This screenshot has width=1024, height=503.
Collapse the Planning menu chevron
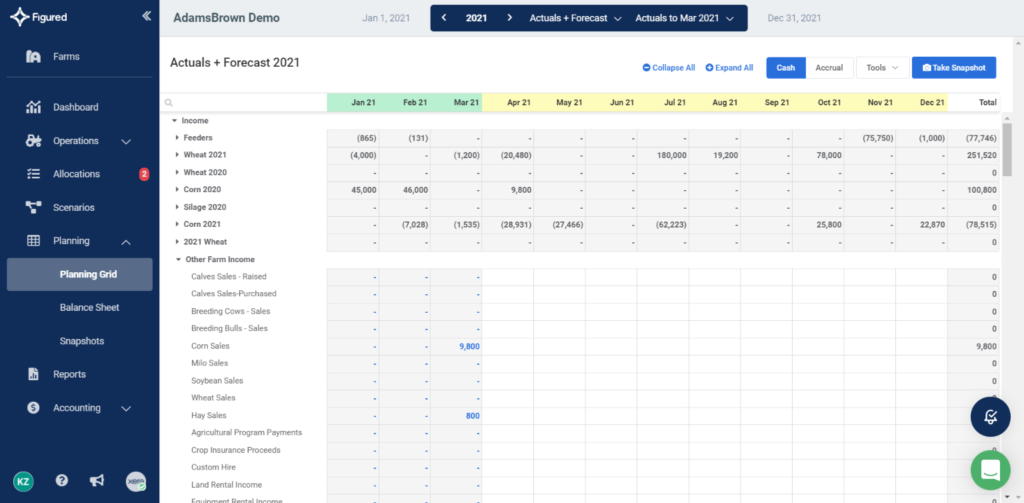pos(127,242)
